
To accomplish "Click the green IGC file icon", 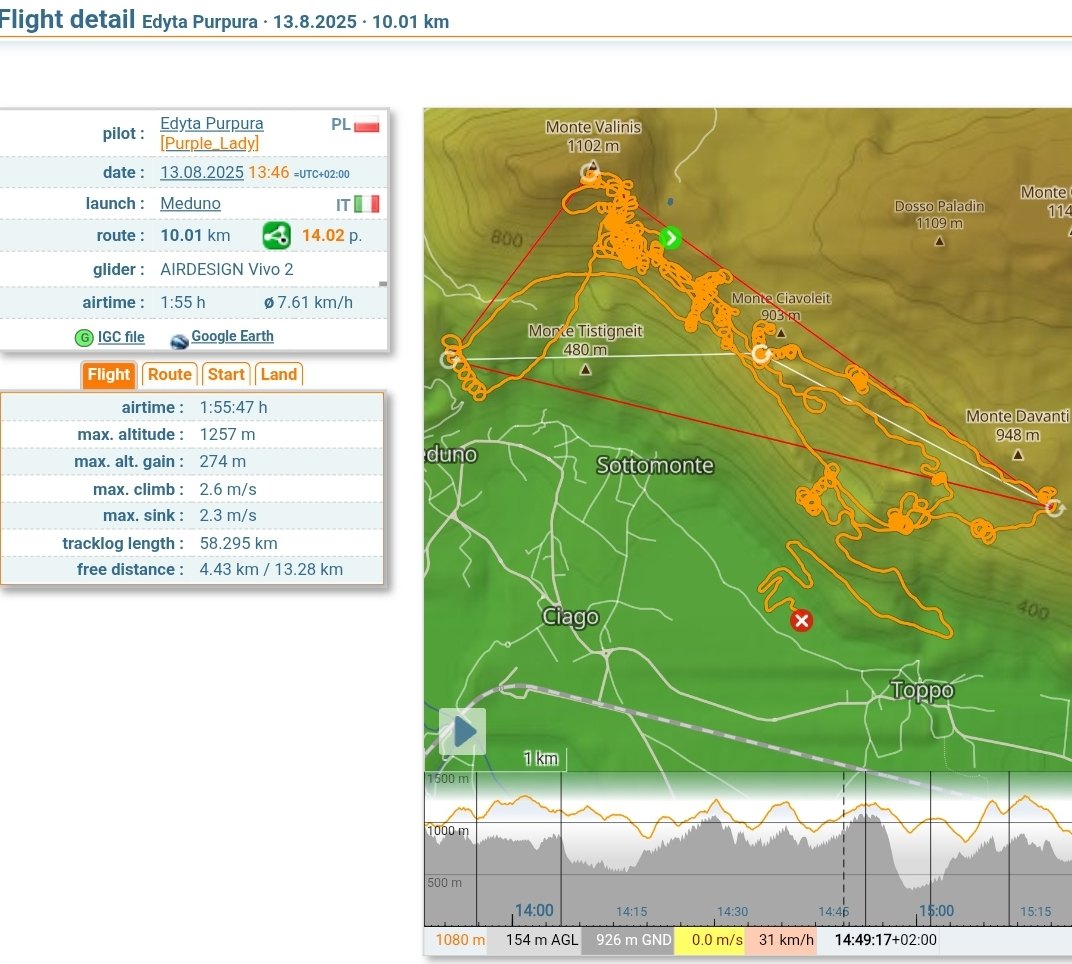I will click(84, 338).
